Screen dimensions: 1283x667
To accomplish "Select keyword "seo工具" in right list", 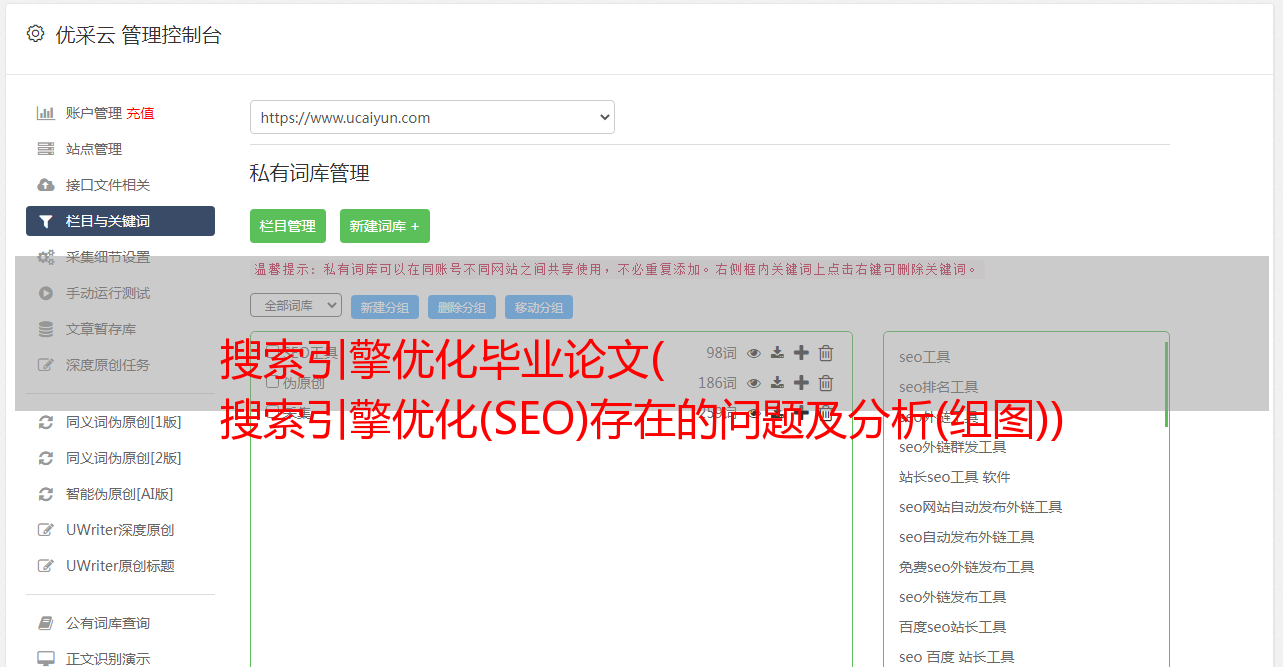I will pyautogui.click(x=925, y=357).
